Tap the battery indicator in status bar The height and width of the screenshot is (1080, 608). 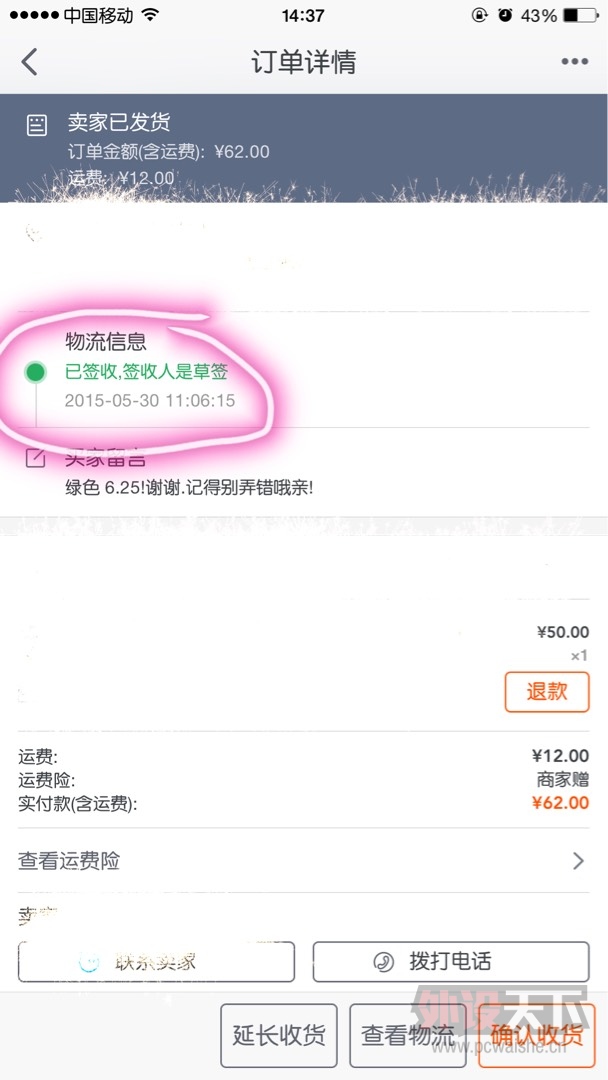(581, 16)
